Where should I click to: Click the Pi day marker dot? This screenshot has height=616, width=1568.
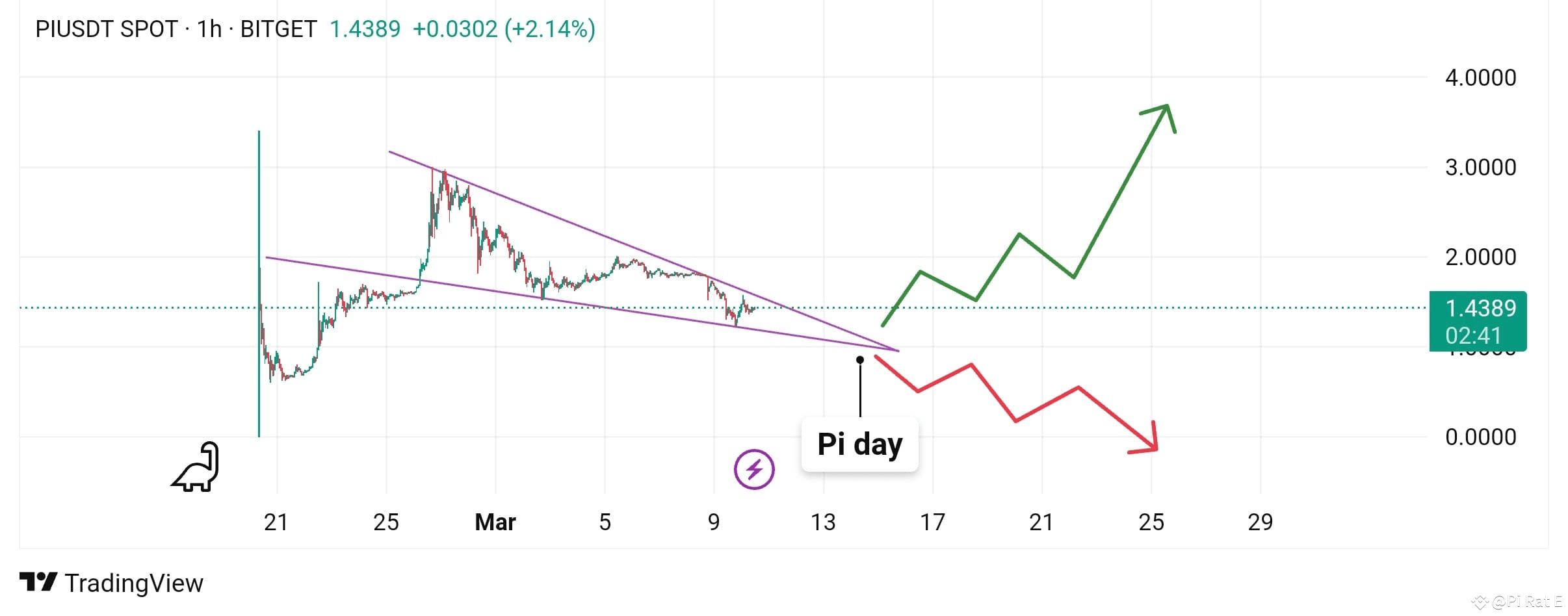(x=860, y=360)
